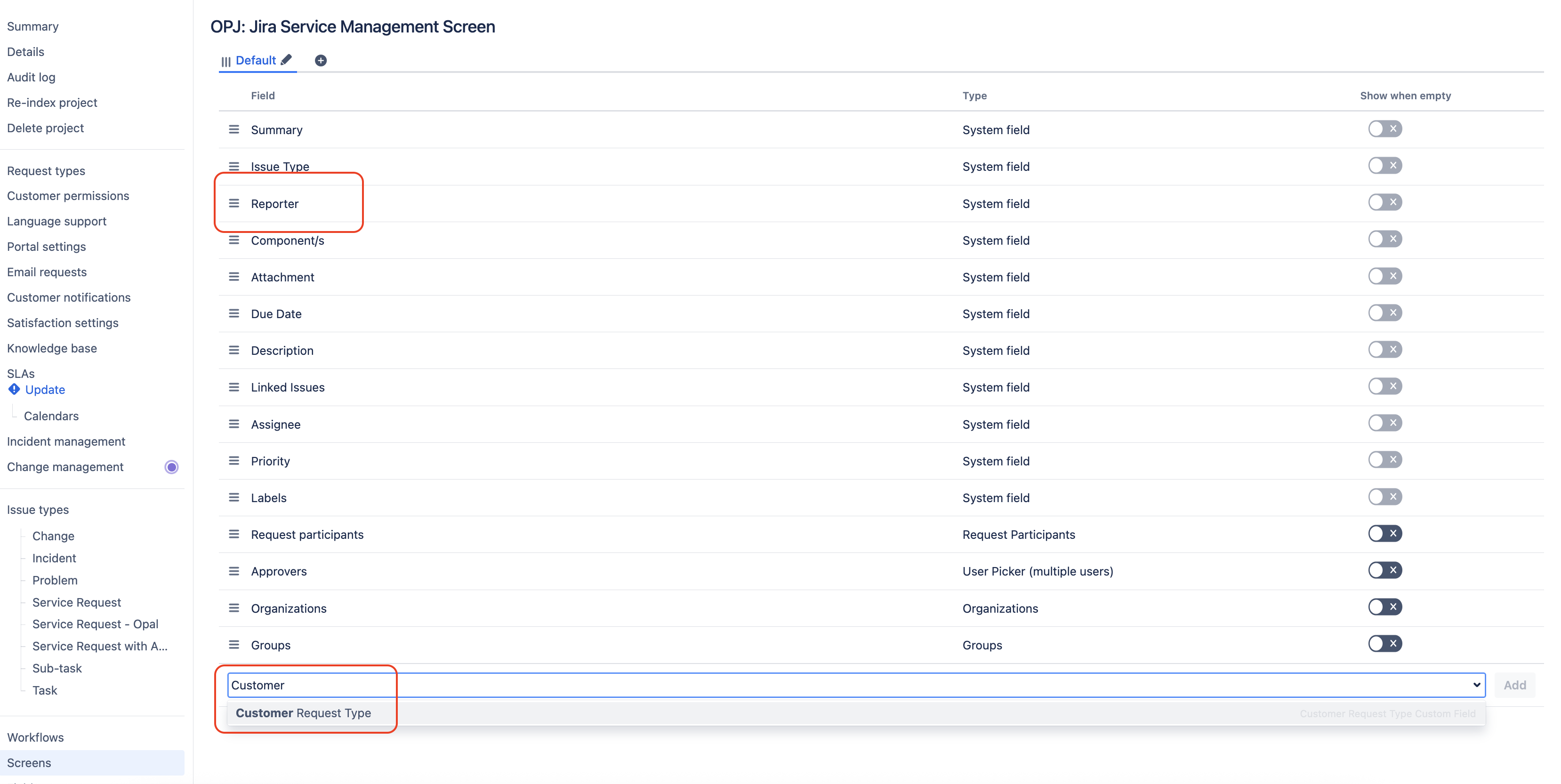Screen dimensions: 1561x784
Task: Click drag handle icon next to Reporter
Action: 234,204
